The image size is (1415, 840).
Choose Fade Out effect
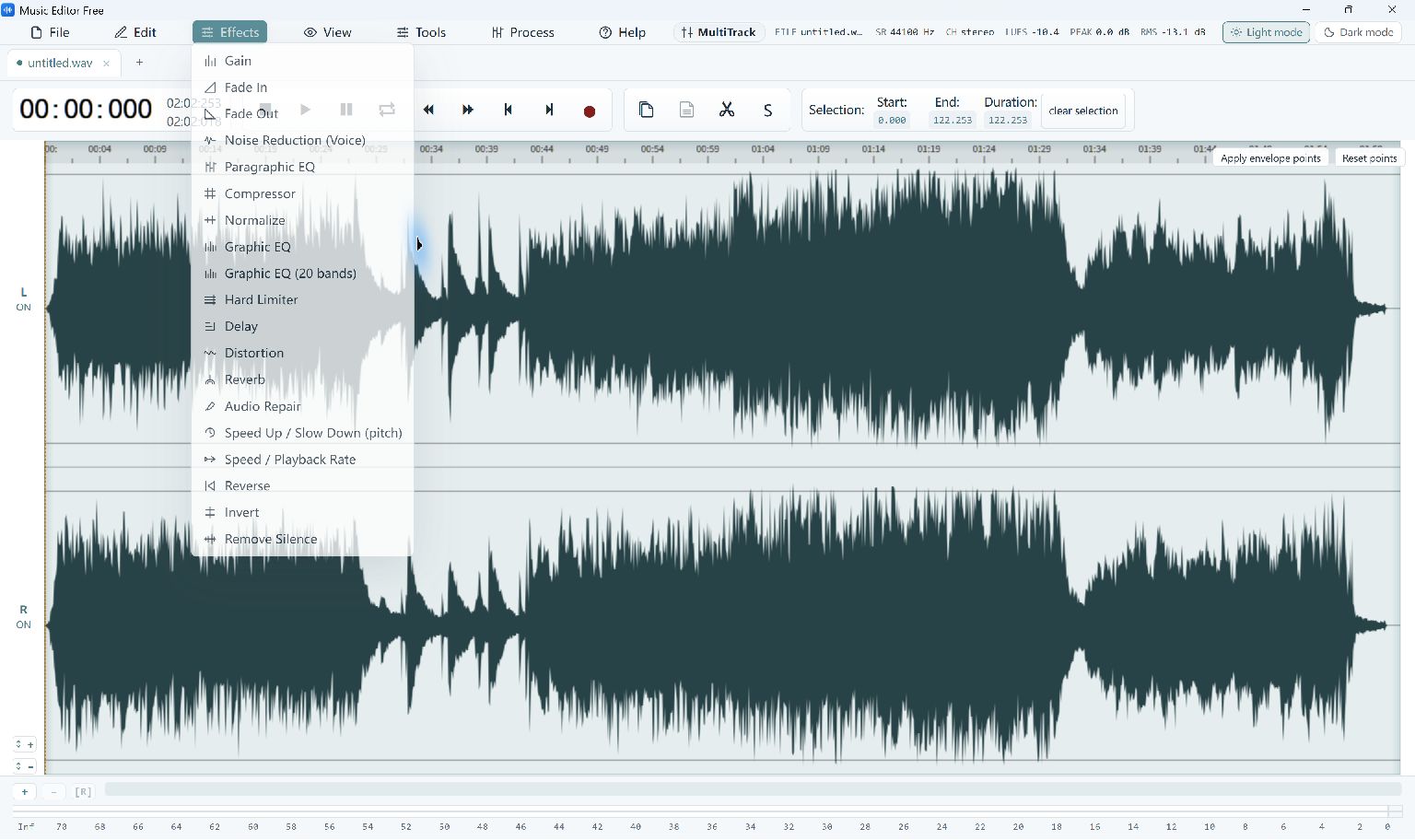coord(302,113)
